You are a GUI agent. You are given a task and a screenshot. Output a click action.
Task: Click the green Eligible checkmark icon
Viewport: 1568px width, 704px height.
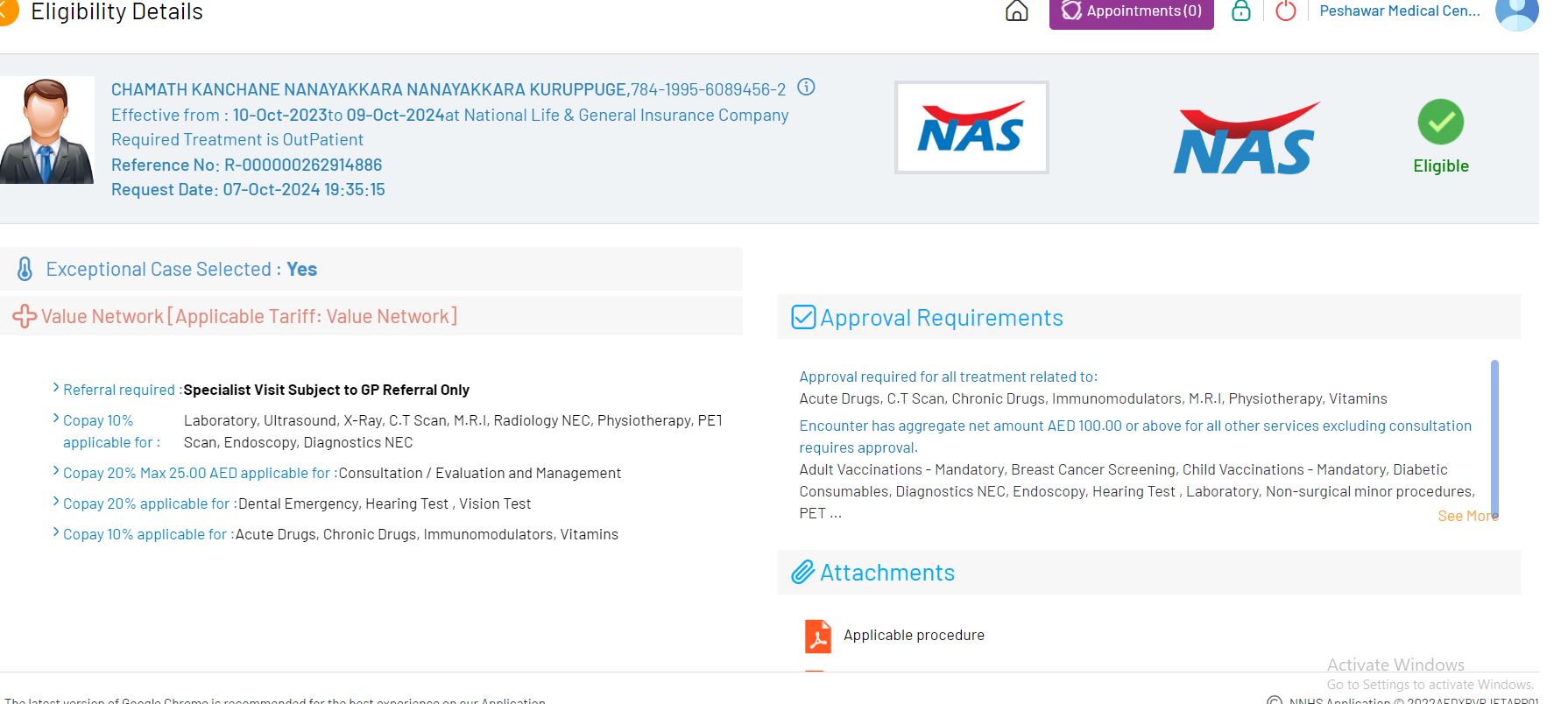coord(1440,123)
